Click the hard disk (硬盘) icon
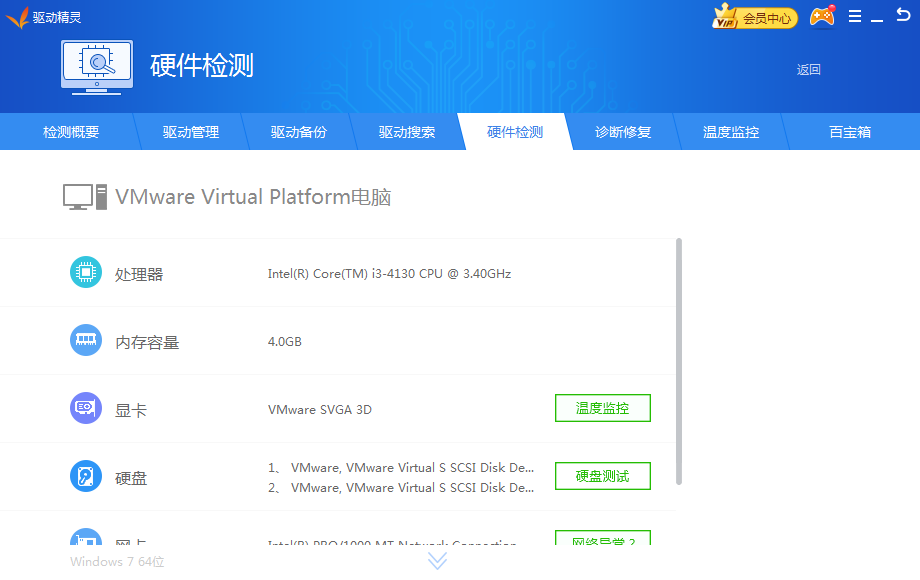 [86, 477]
